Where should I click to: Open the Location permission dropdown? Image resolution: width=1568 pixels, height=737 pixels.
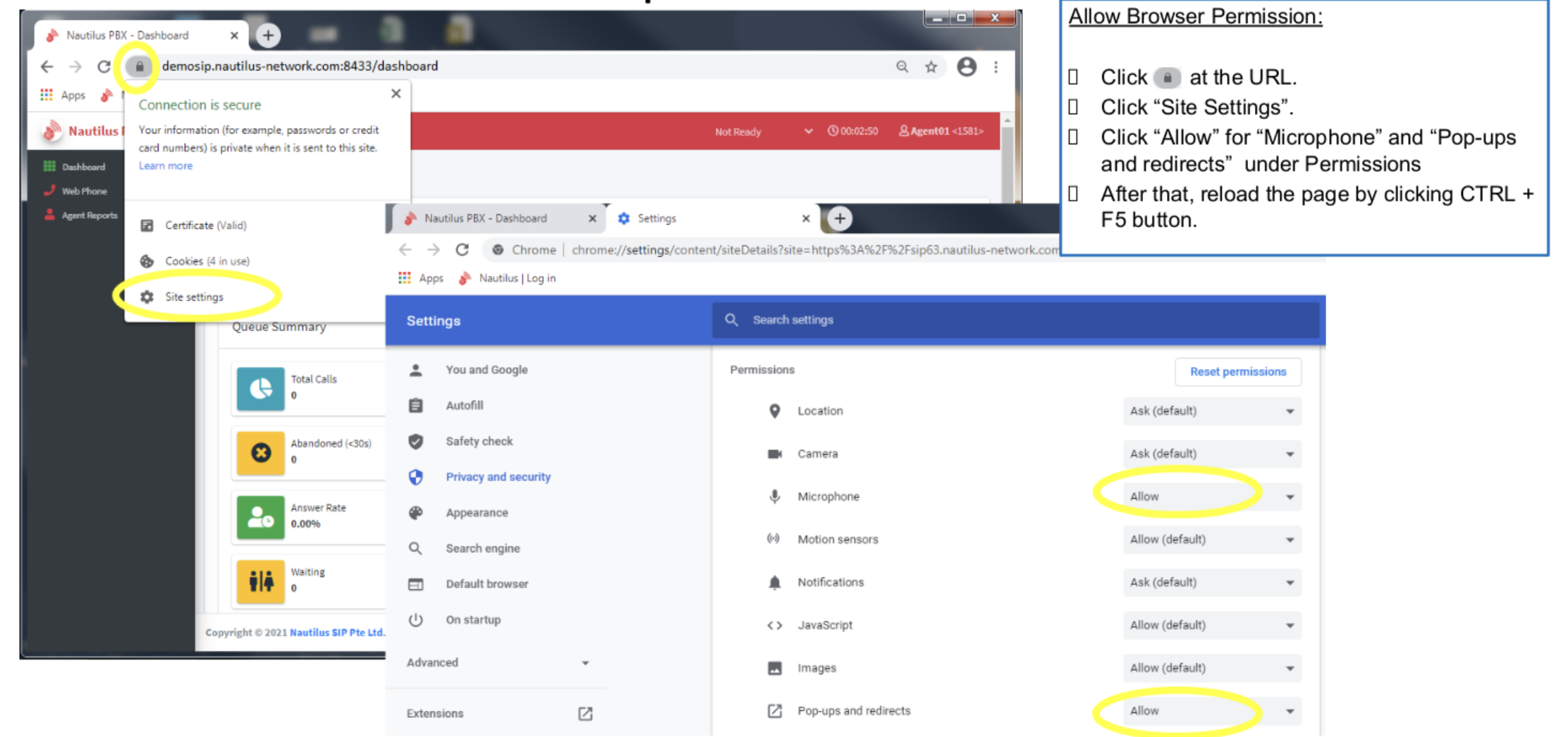pyautogui.click(x=1212, y=411)
